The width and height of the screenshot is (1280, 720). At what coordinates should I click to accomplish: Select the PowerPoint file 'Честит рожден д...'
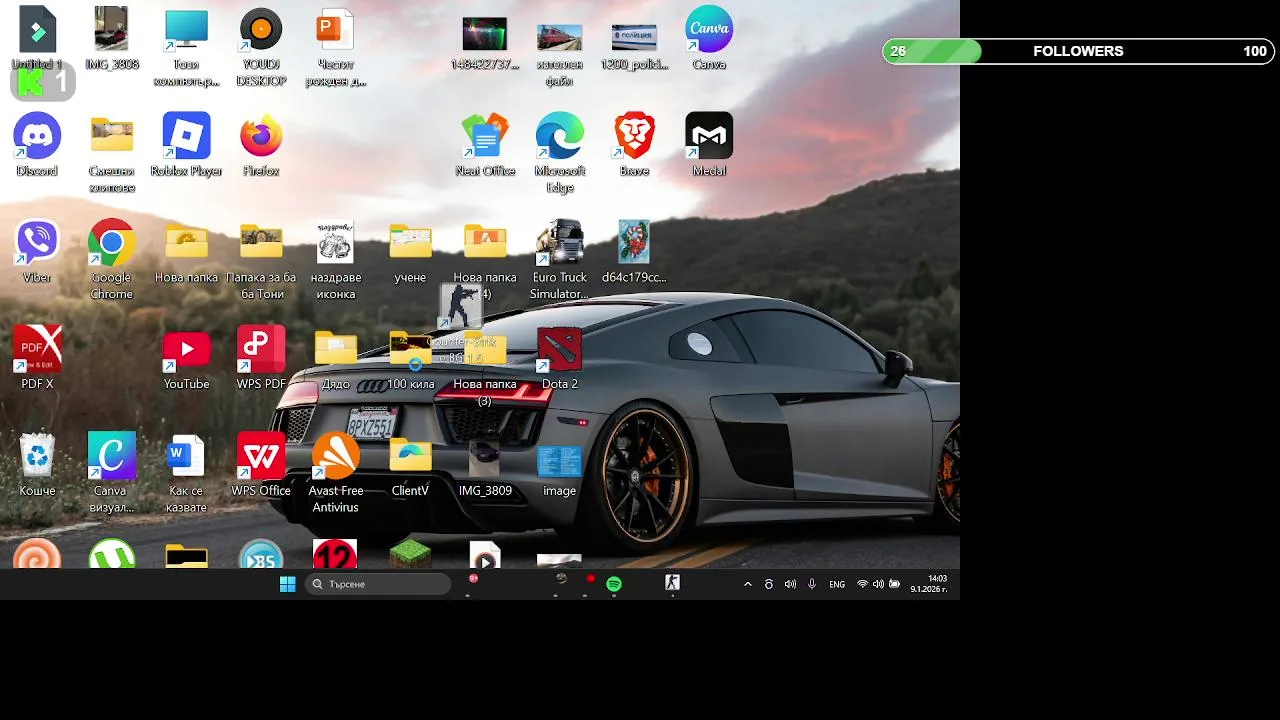336,30
